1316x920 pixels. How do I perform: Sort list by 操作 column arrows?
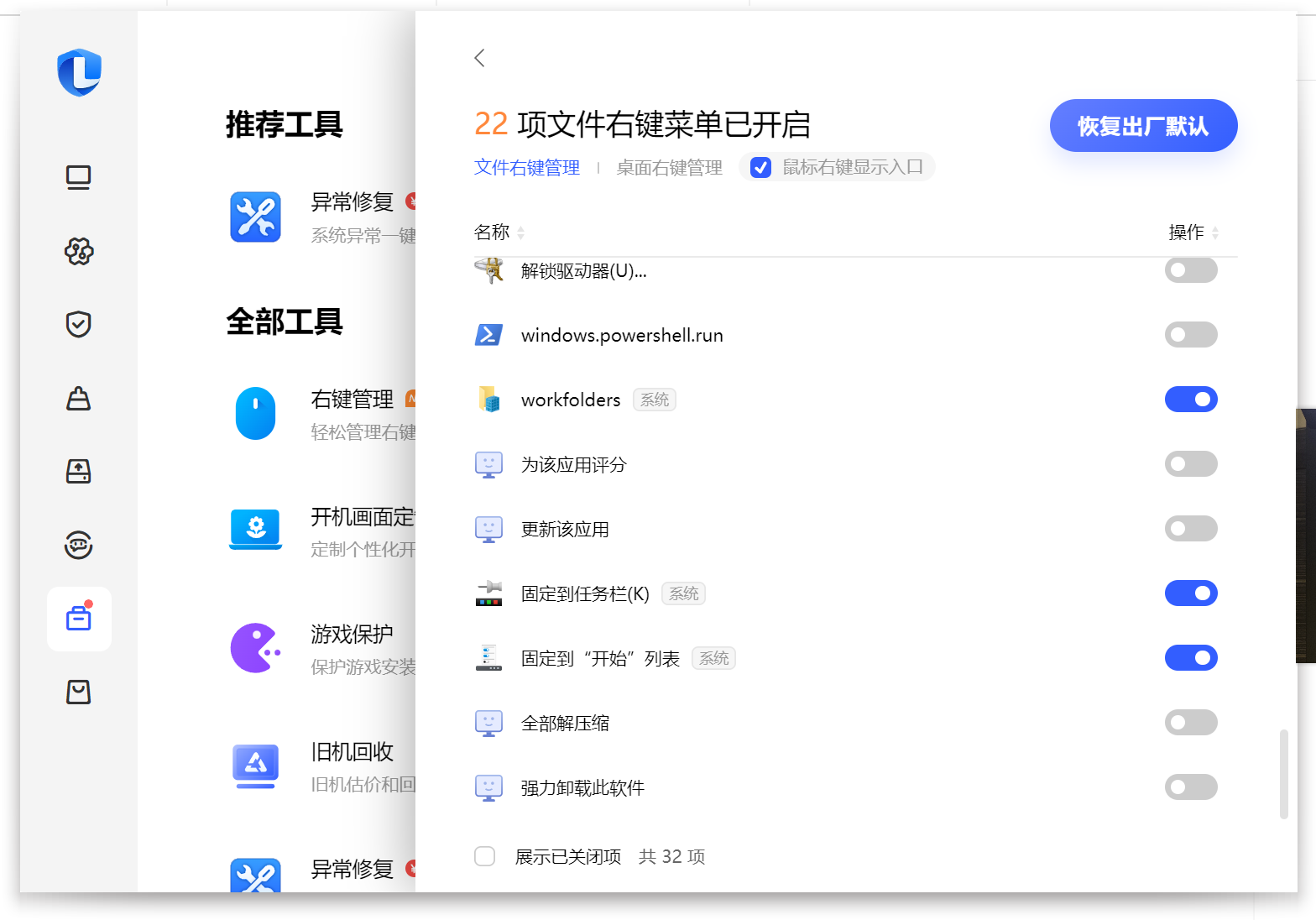pyautogui.click(x=1214, y=233)
